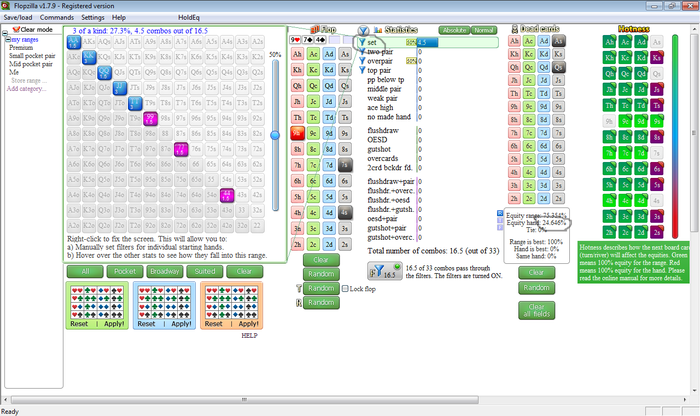
Task: Open the Help menu
Action: coord(119,17)
